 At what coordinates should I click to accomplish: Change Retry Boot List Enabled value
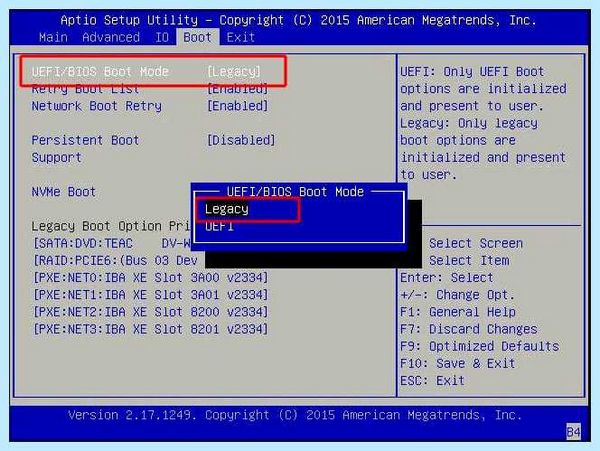238,89
